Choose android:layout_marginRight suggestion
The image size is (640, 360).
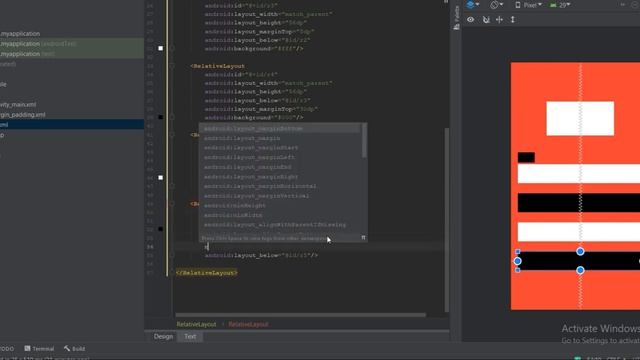pyautogui.click(x=280, y=177)
